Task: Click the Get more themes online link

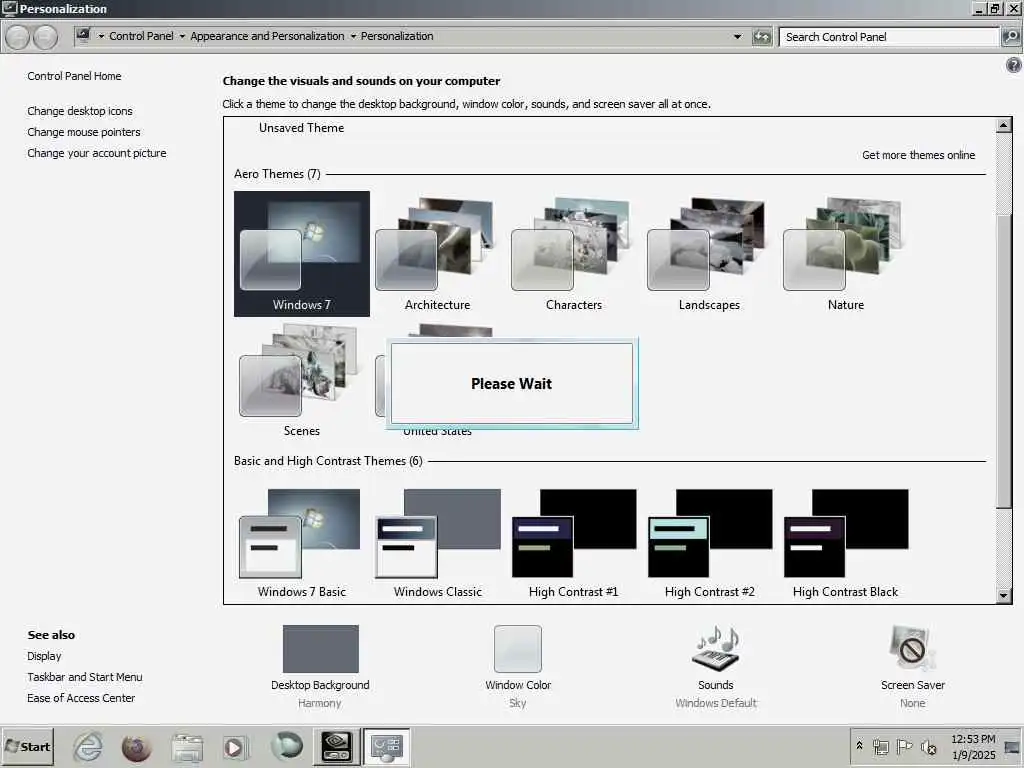Action: tap(918, 155)
